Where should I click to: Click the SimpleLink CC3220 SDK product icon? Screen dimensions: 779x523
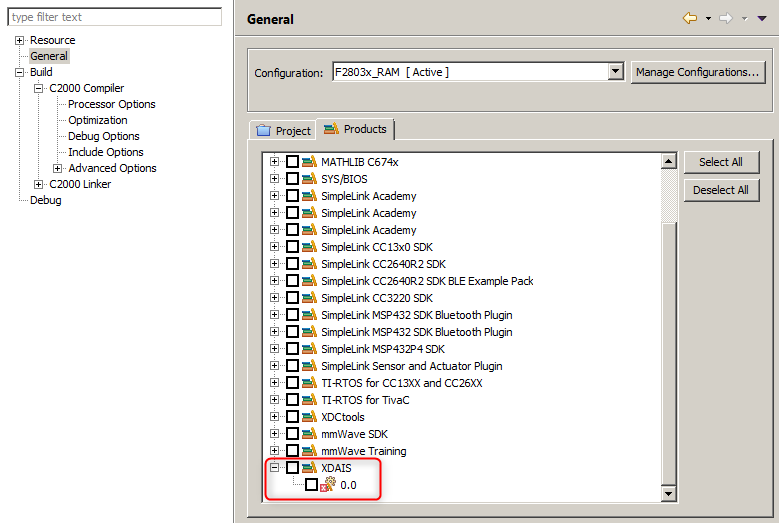pyautogui.click(x=309, y=298)
